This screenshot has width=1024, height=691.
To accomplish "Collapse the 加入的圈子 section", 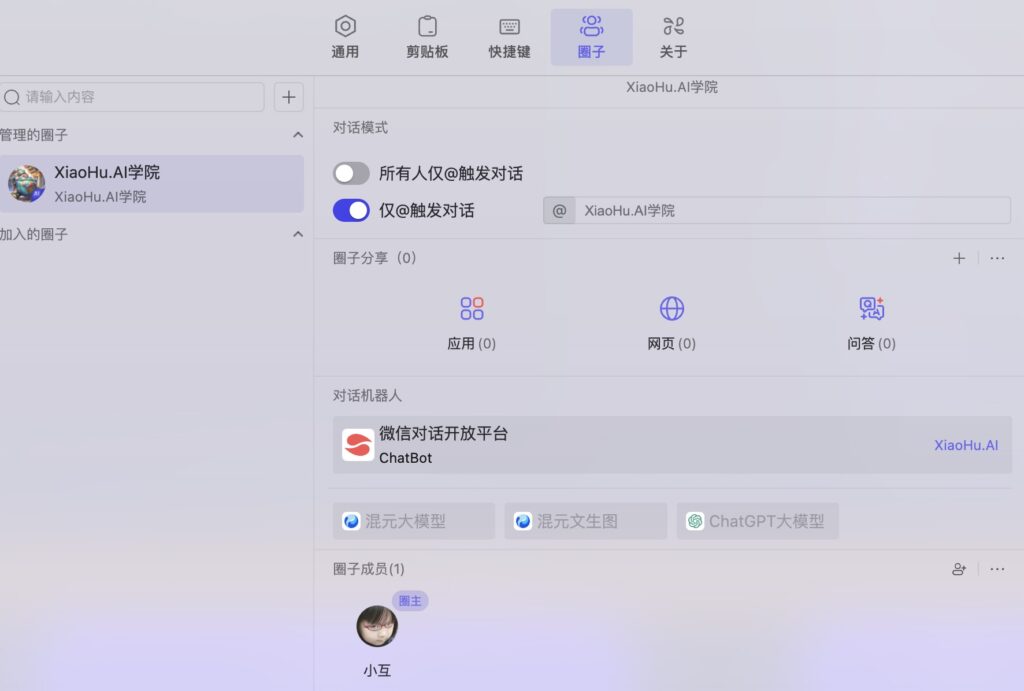I will [x=298, y=234].
